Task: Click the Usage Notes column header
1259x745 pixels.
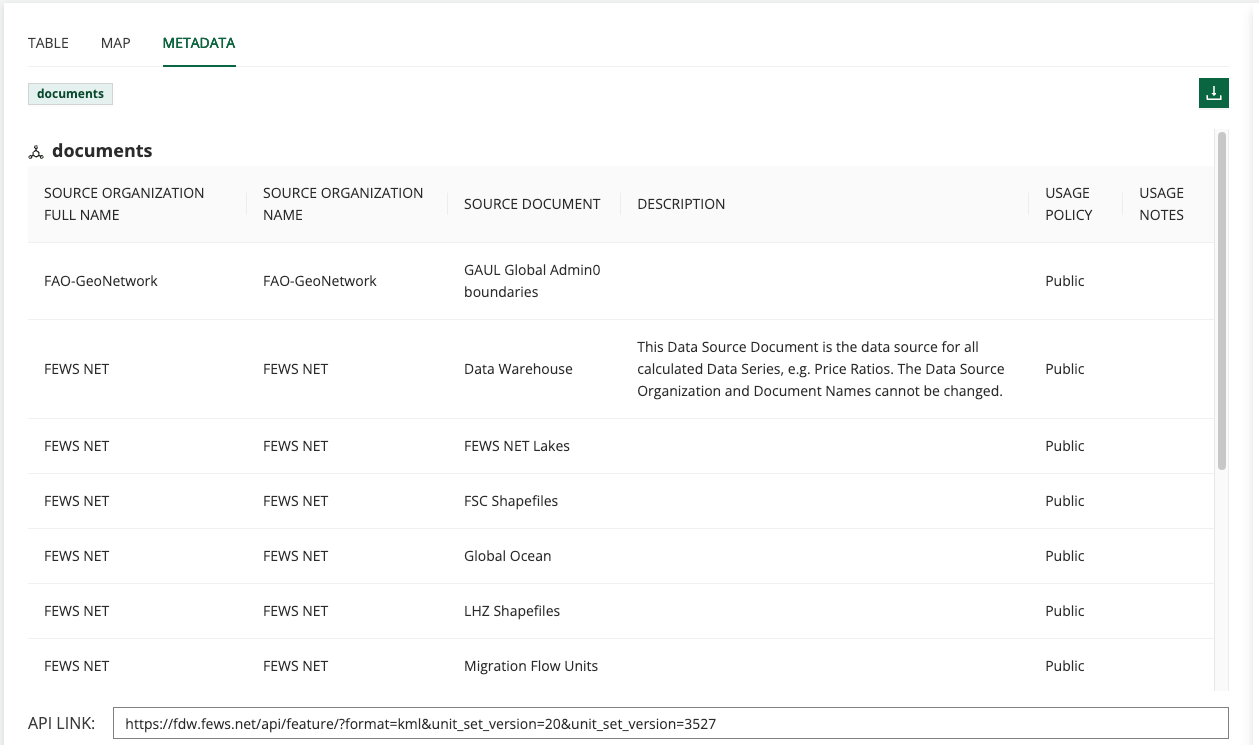Action: [1161, 204]
